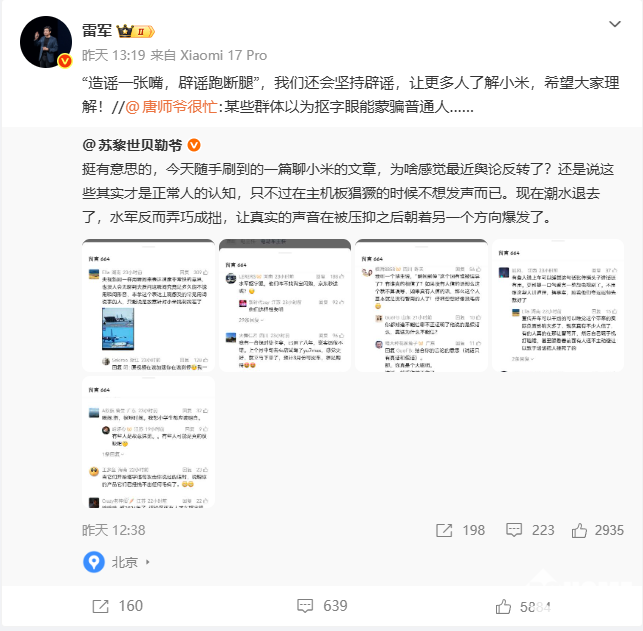
Task: Click the blue Beijing location pin icon
Action: (x=94, y=562)
